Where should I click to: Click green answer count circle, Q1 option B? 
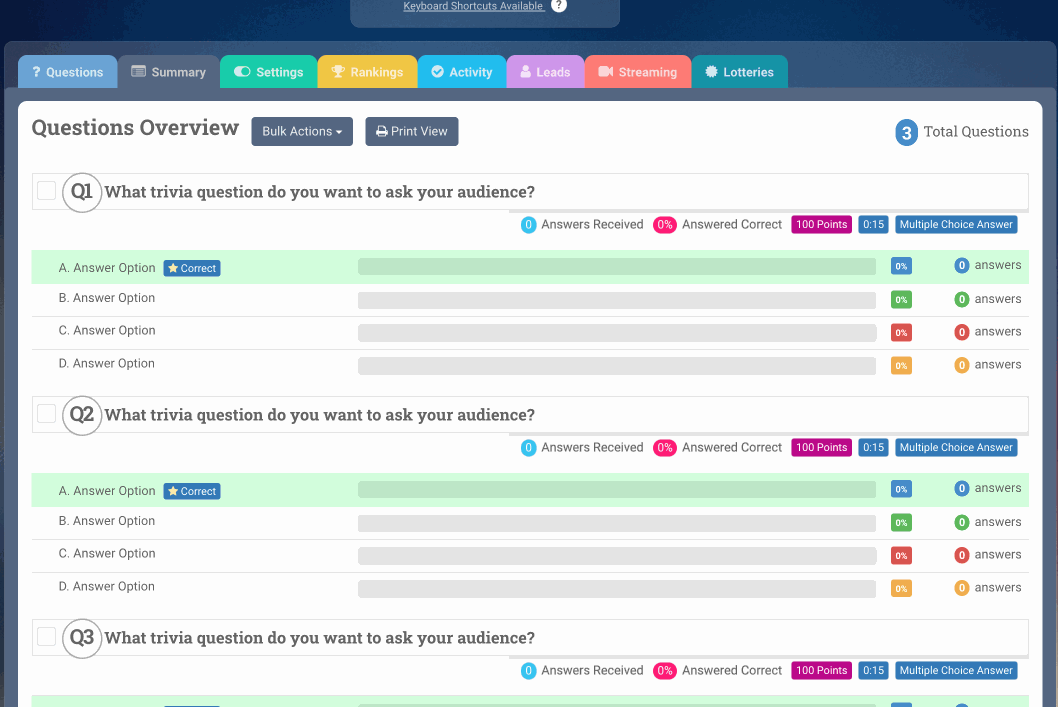(962, 299)
